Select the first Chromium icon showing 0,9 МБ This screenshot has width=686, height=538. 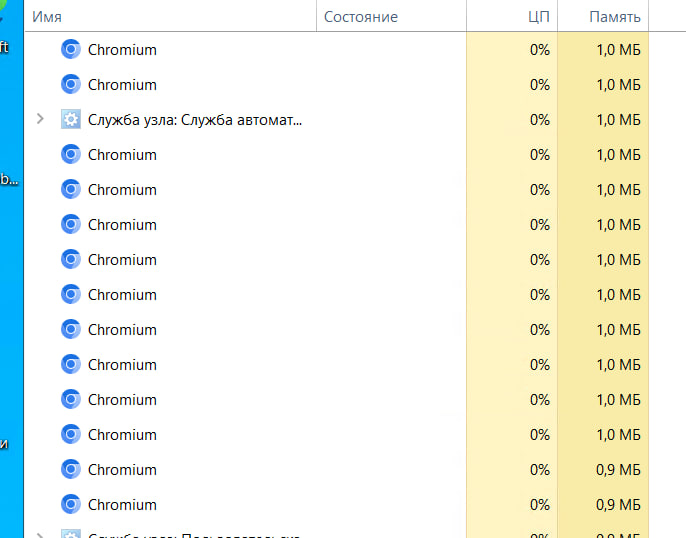(x=70, y=470)
